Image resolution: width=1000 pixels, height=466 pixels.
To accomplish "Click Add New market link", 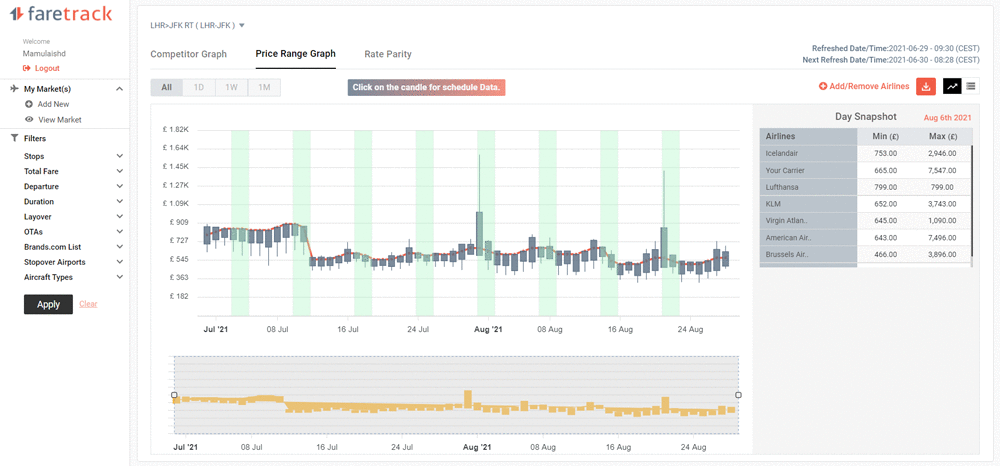I will coord(54,104).
